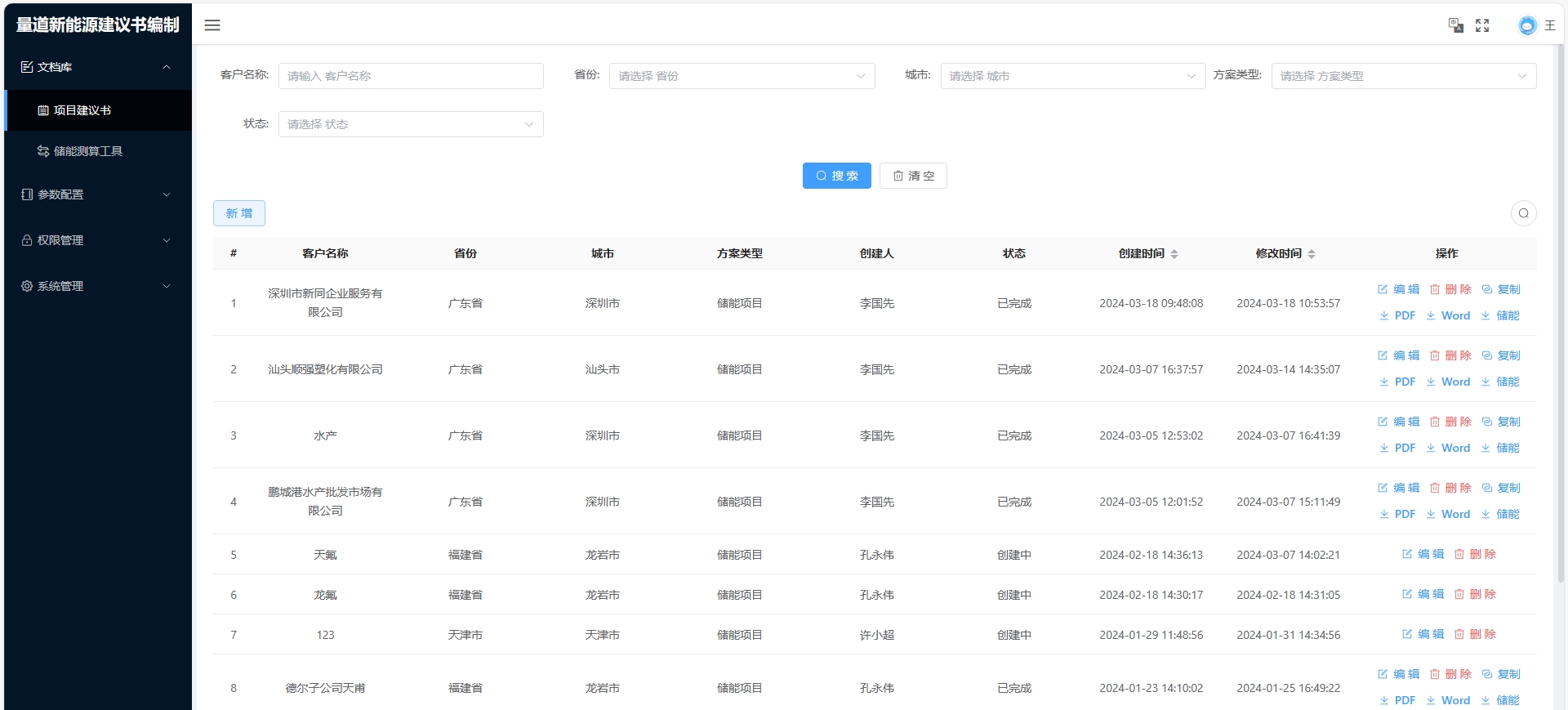This screenshot has width=1568, height=710.
Task: Click the 量道新能源建议书编制 title logo
Action: 98,25
